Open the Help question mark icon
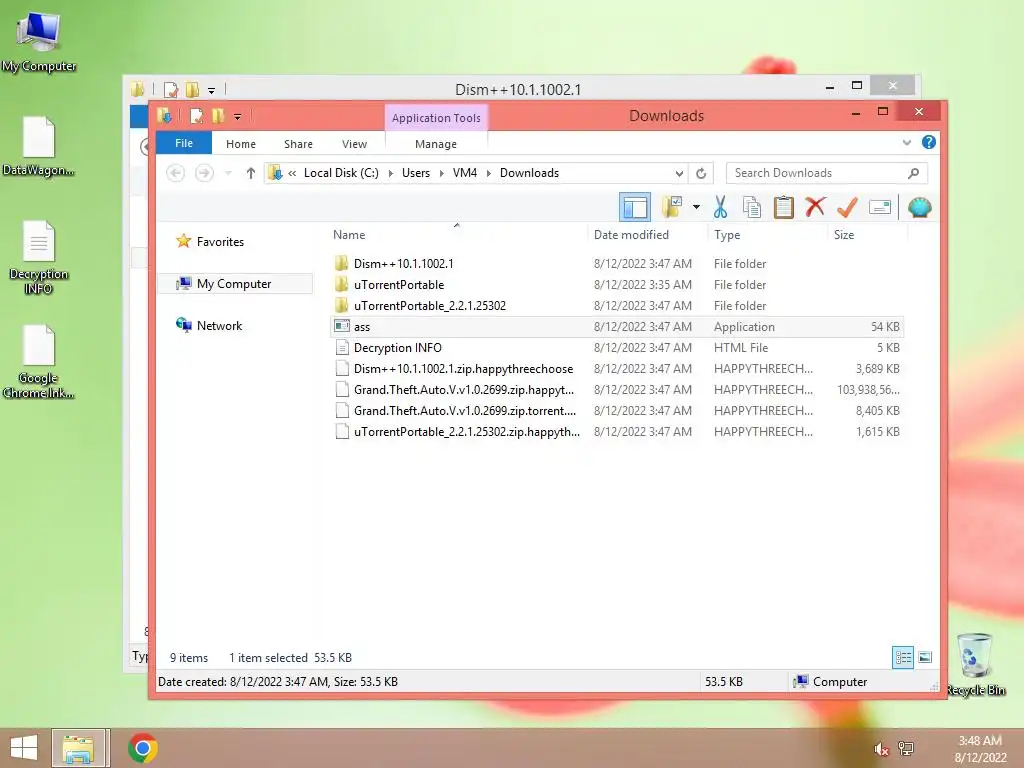The height and width of the screenshot is (768, 1024). pyautogui.click(x=928, y=142)
